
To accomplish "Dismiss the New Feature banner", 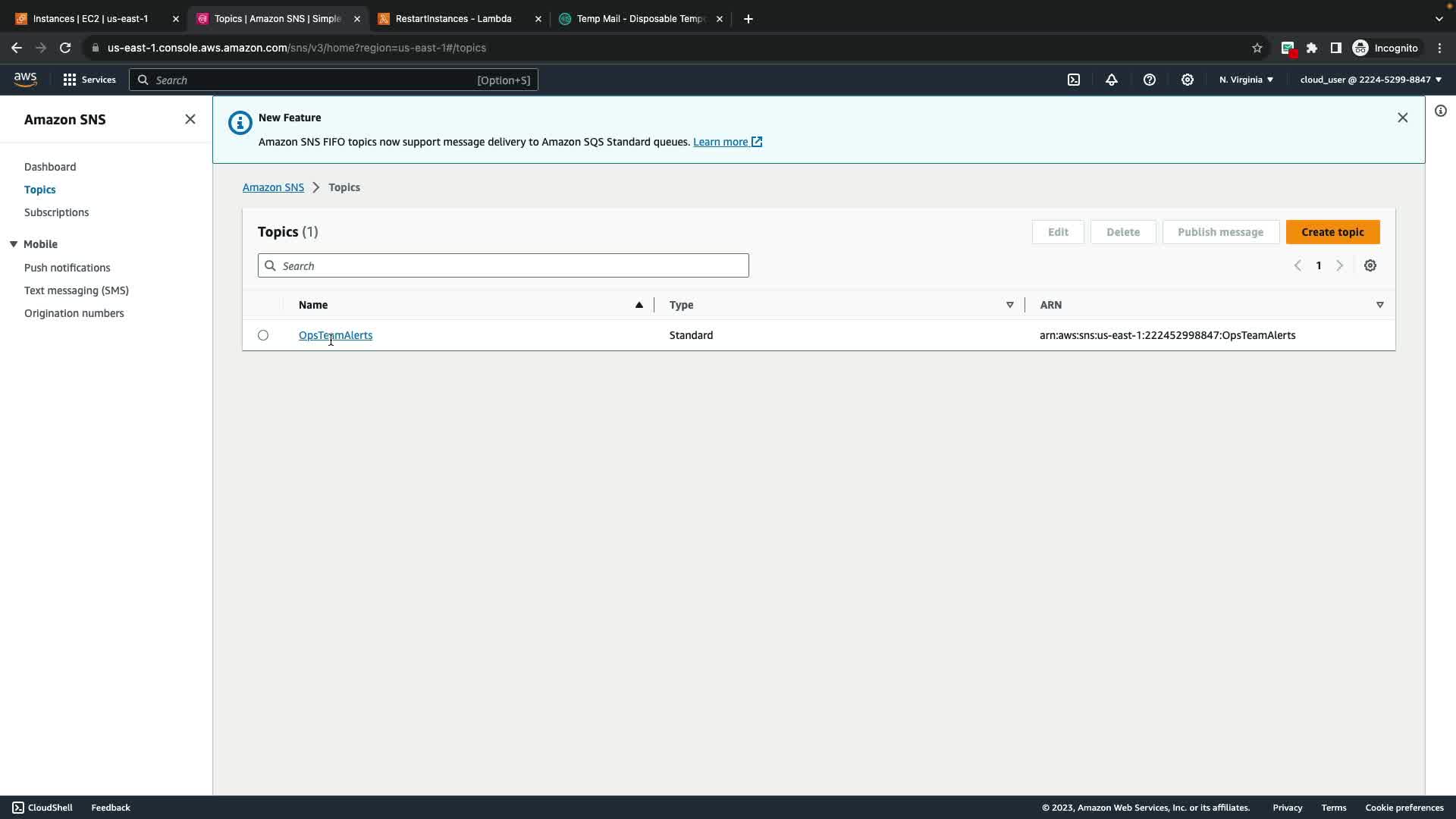I will (1402, 118).
